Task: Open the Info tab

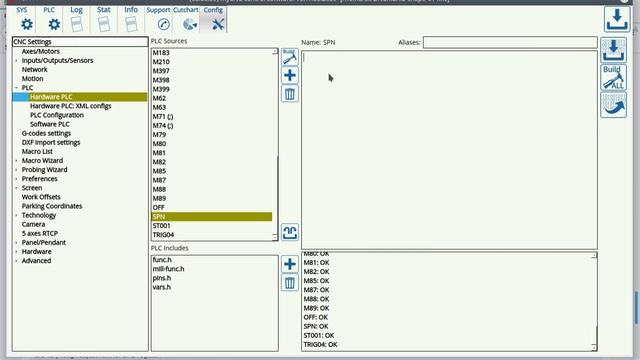Action: point(131,19)
